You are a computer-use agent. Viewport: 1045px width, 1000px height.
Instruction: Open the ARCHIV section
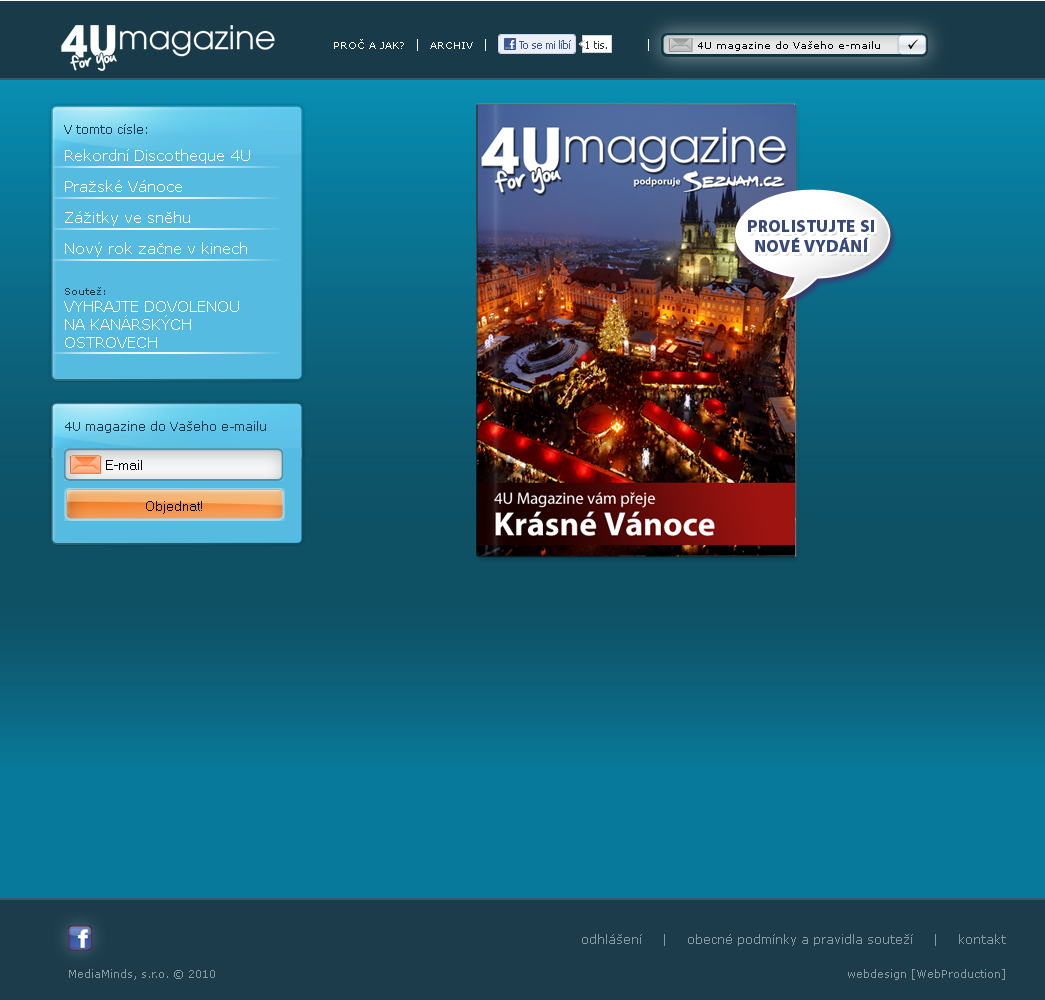[x=451, y=45]
